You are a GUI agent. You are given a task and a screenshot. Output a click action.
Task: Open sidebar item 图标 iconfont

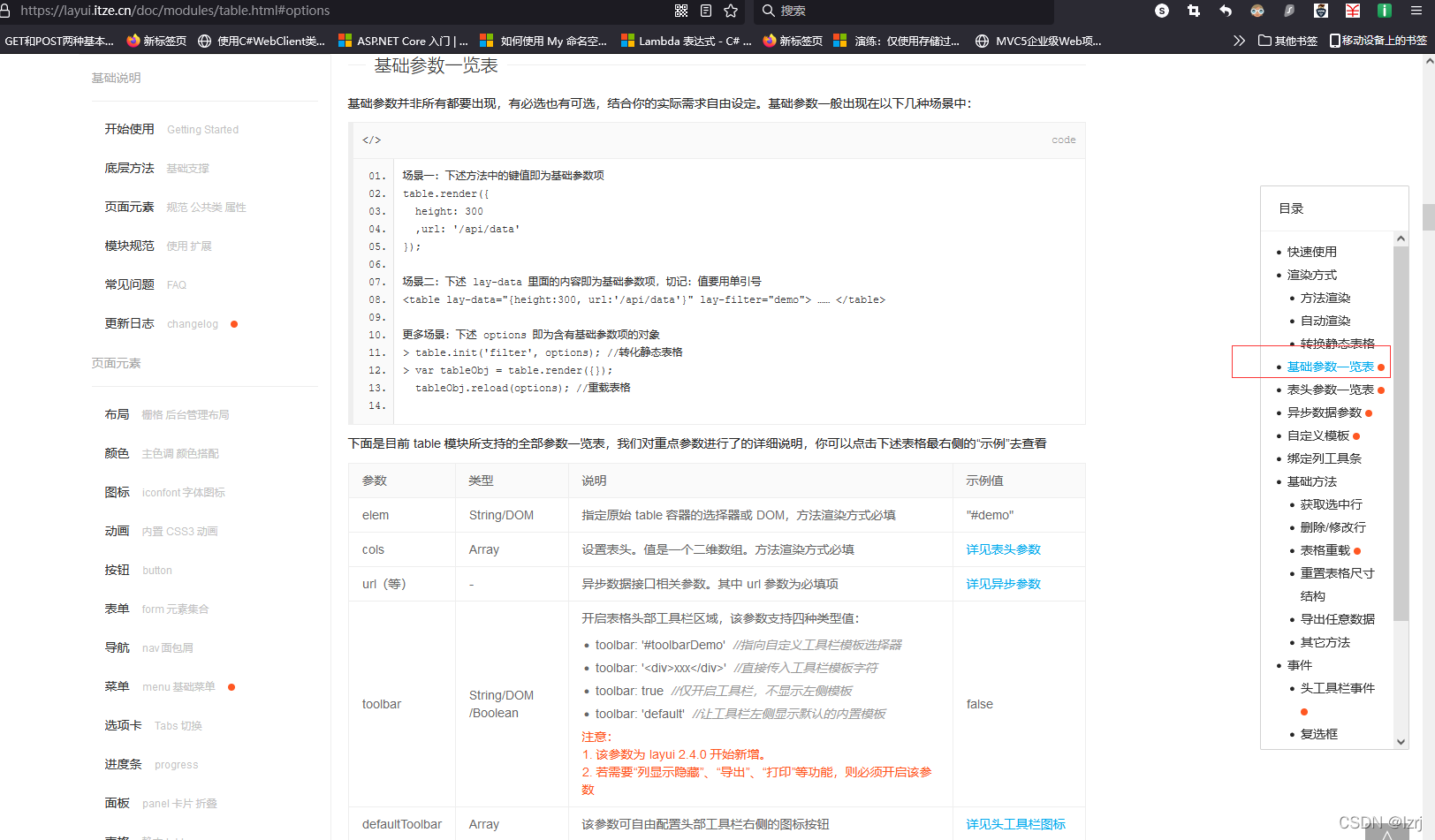coord(164,492)
